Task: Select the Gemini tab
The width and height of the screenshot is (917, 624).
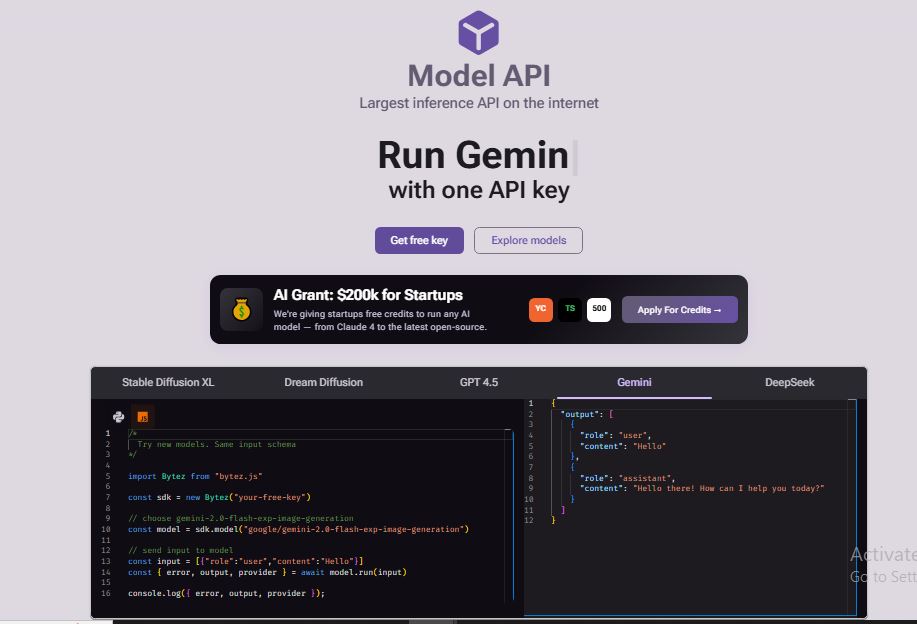Action: (634, 382)
